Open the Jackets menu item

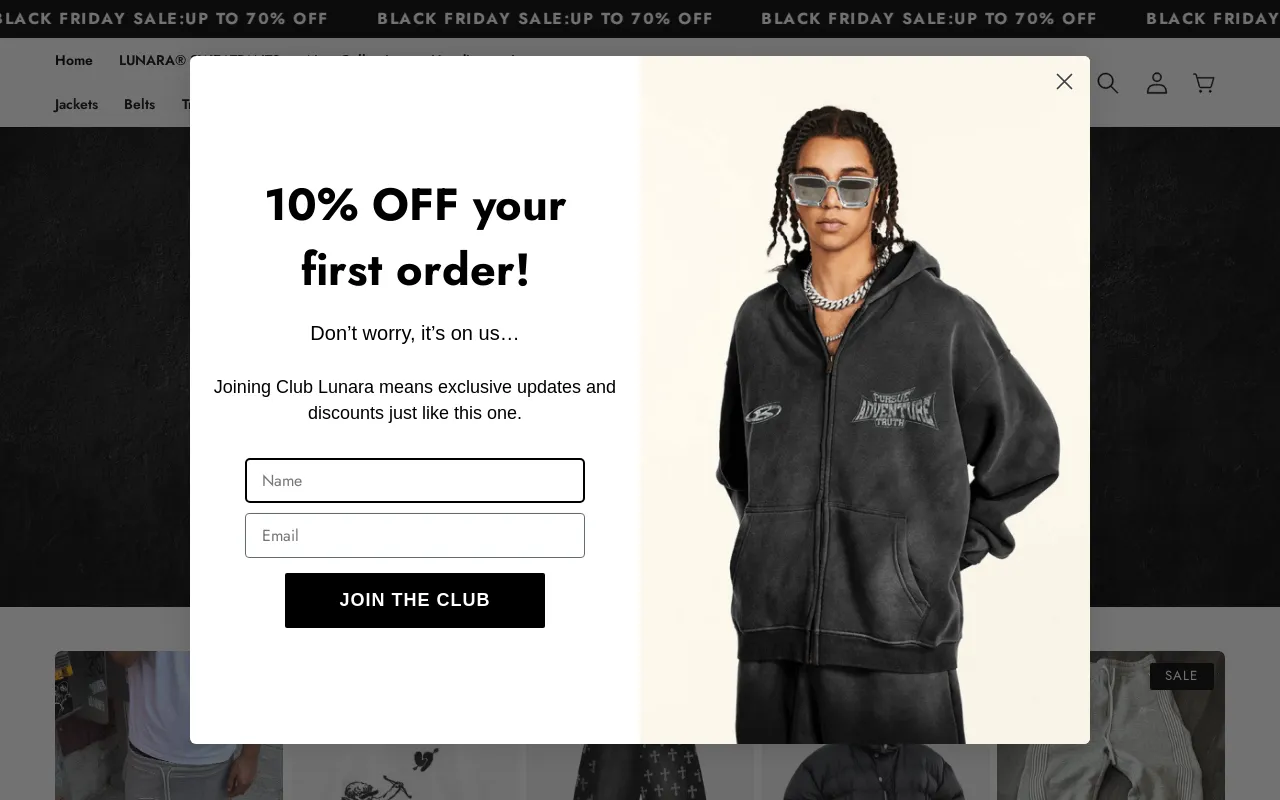(76, 105)
